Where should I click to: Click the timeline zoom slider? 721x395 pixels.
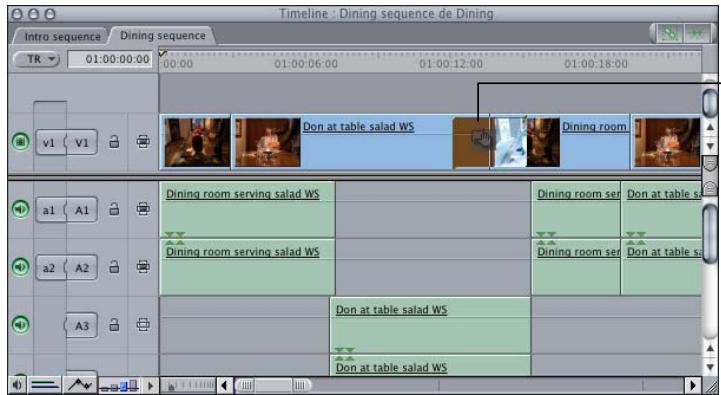coord(189,385)
